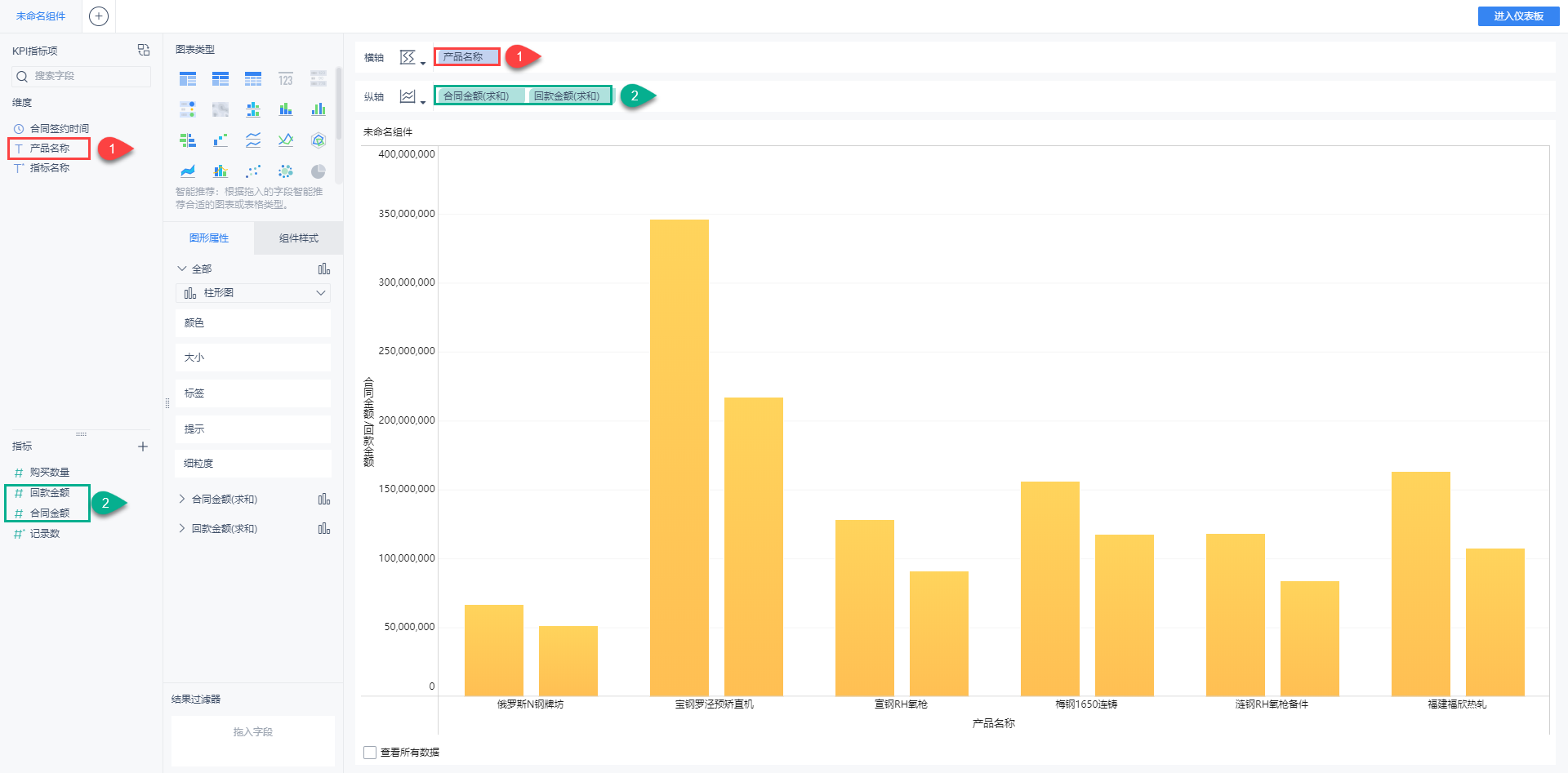Enable the 查看所有数据 checkbox
Screen dimensions: 1568x773
(370, 753)
